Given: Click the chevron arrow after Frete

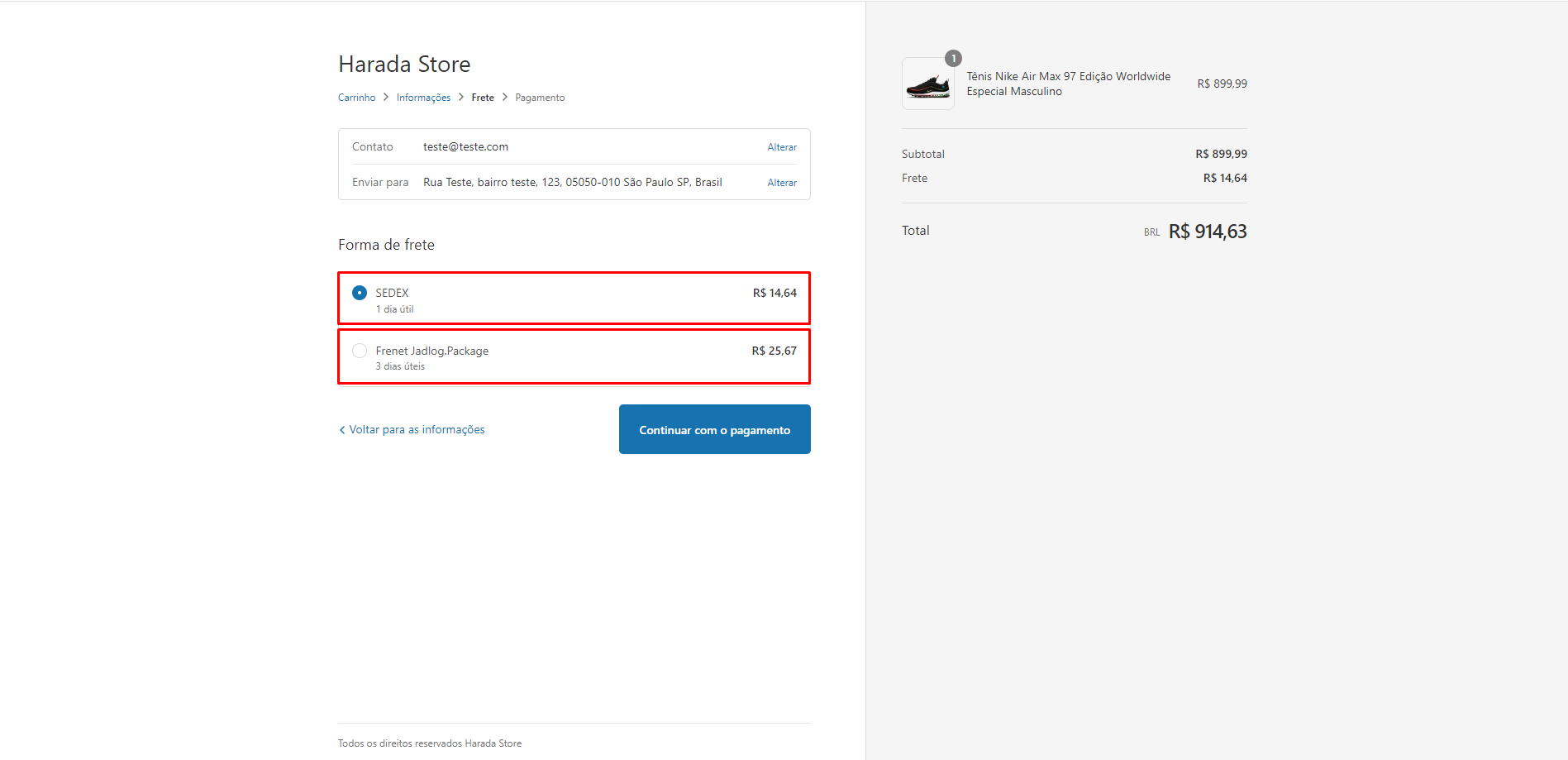Looking at the screenshot, I should click(x=505, y=98).
